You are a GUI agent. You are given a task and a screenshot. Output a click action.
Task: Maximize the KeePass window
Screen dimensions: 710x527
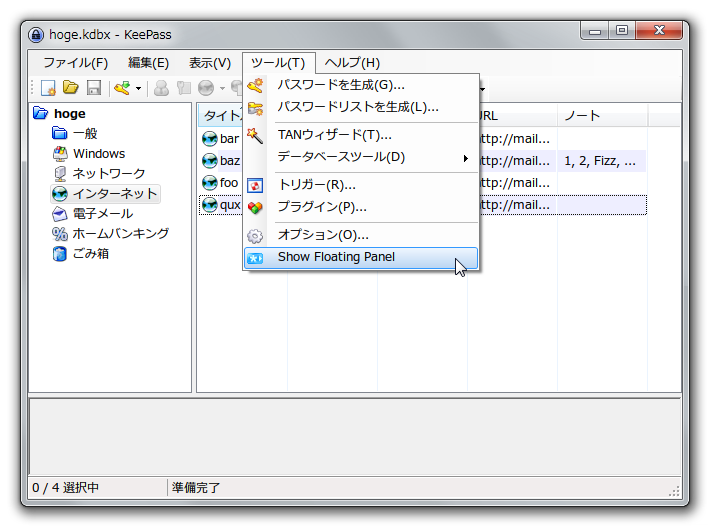click(622, 30)
